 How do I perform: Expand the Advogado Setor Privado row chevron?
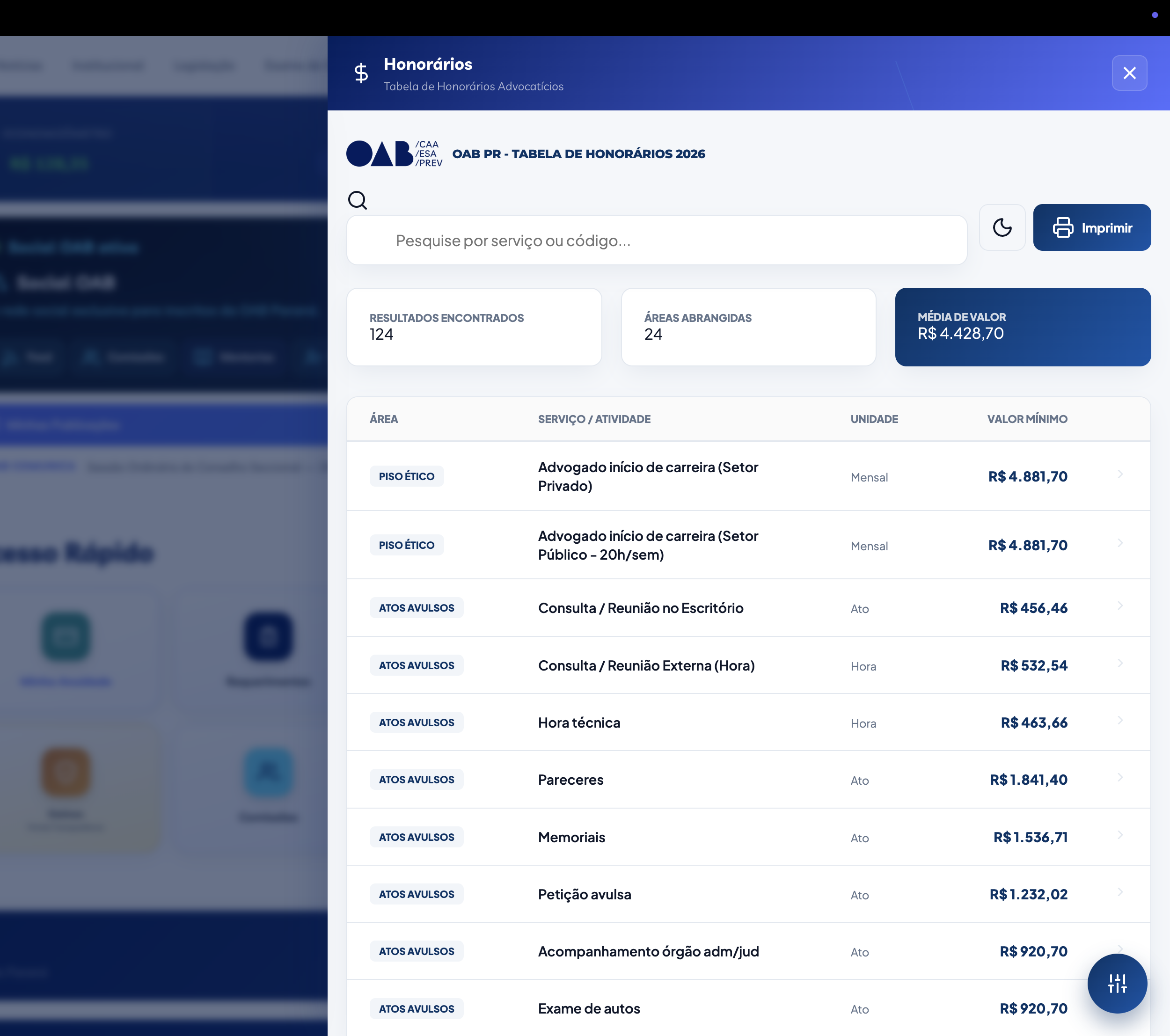pyautogui.click(x=1119, y=474)
